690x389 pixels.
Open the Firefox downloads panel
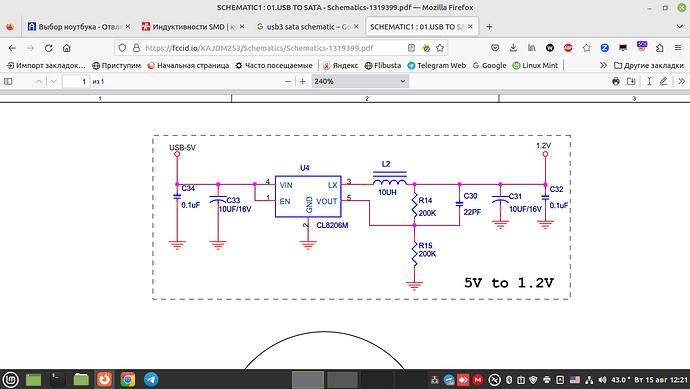[513, 48]
